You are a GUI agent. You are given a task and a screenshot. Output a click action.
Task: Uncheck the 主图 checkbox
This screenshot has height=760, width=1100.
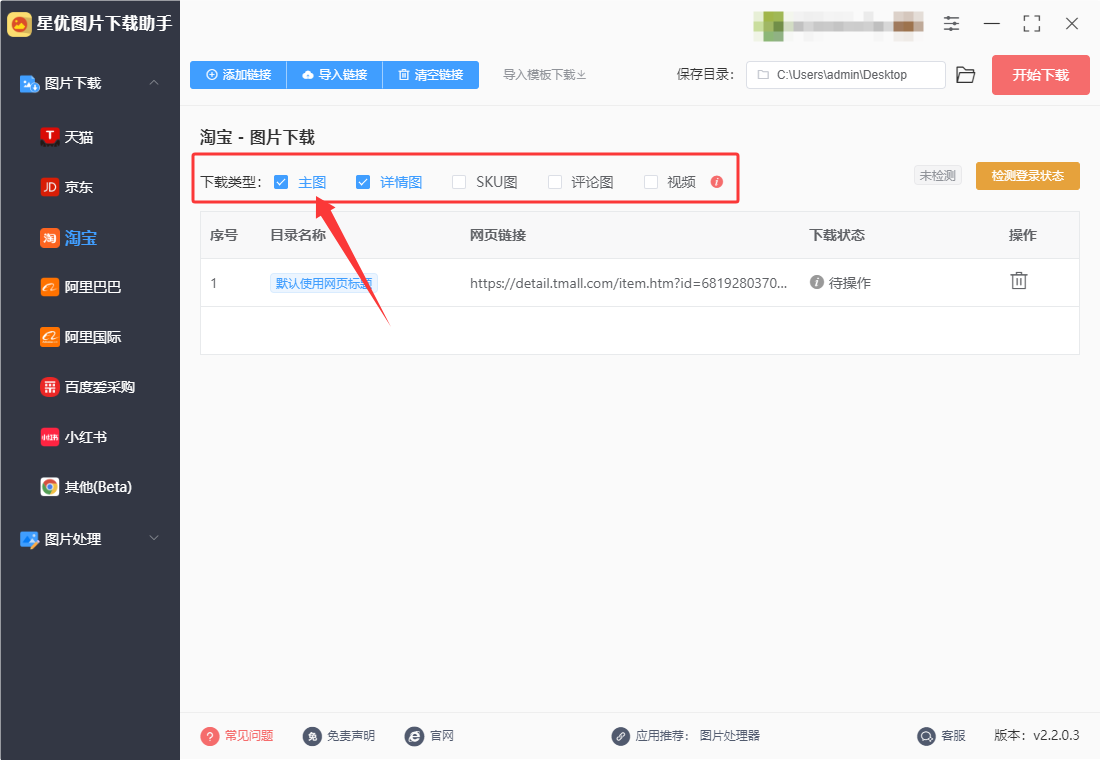pos(281,182)
